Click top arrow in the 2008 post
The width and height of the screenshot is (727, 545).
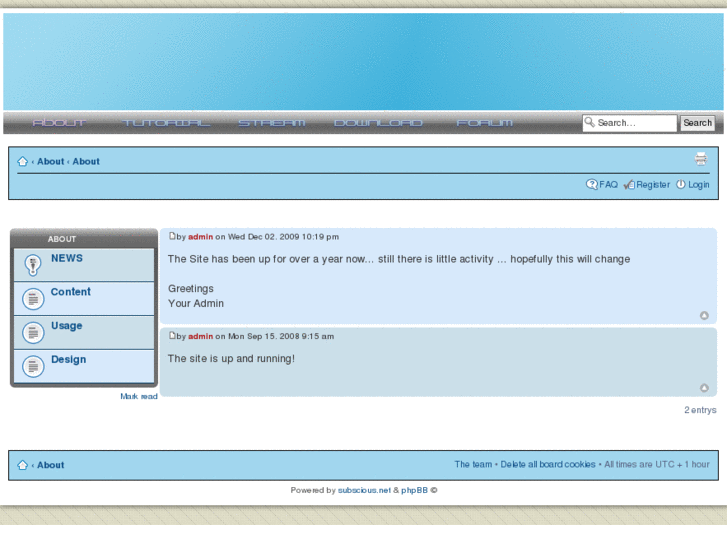(704, 388)
